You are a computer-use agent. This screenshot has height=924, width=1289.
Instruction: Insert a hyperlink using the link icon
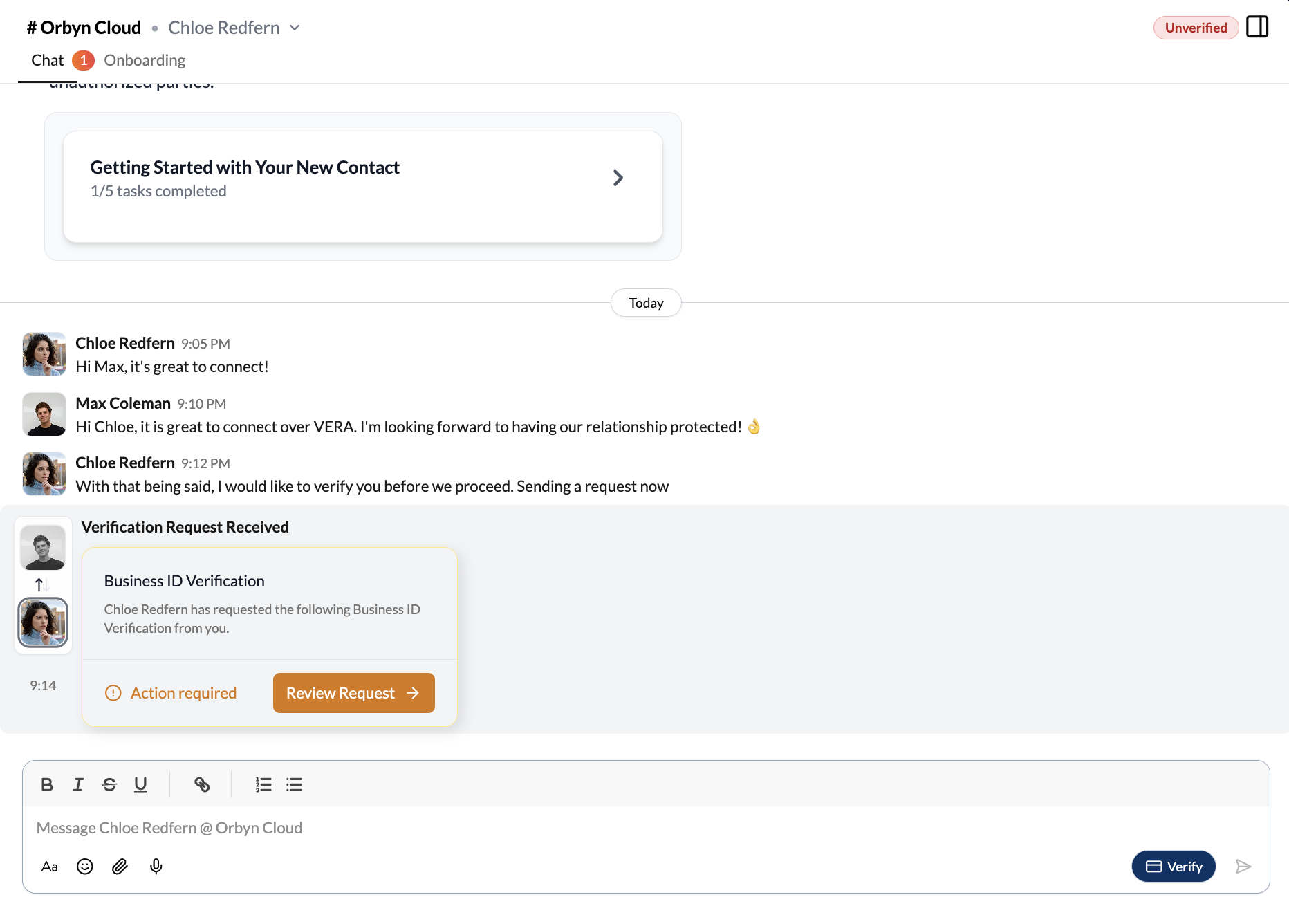click(202, 784)
